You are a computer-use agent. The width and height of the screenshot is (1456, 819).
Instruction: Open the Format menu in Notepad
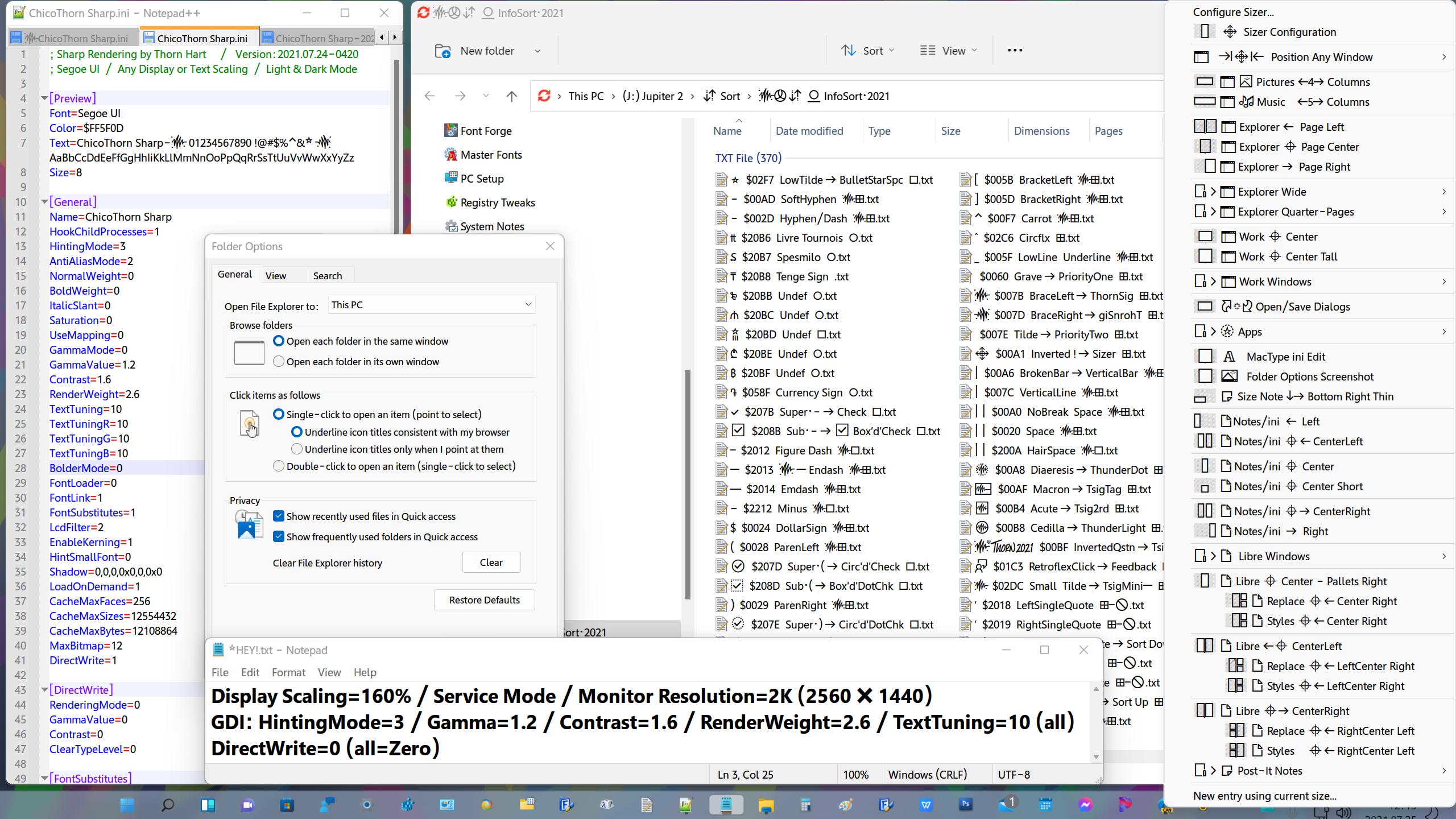coord(288,672)
